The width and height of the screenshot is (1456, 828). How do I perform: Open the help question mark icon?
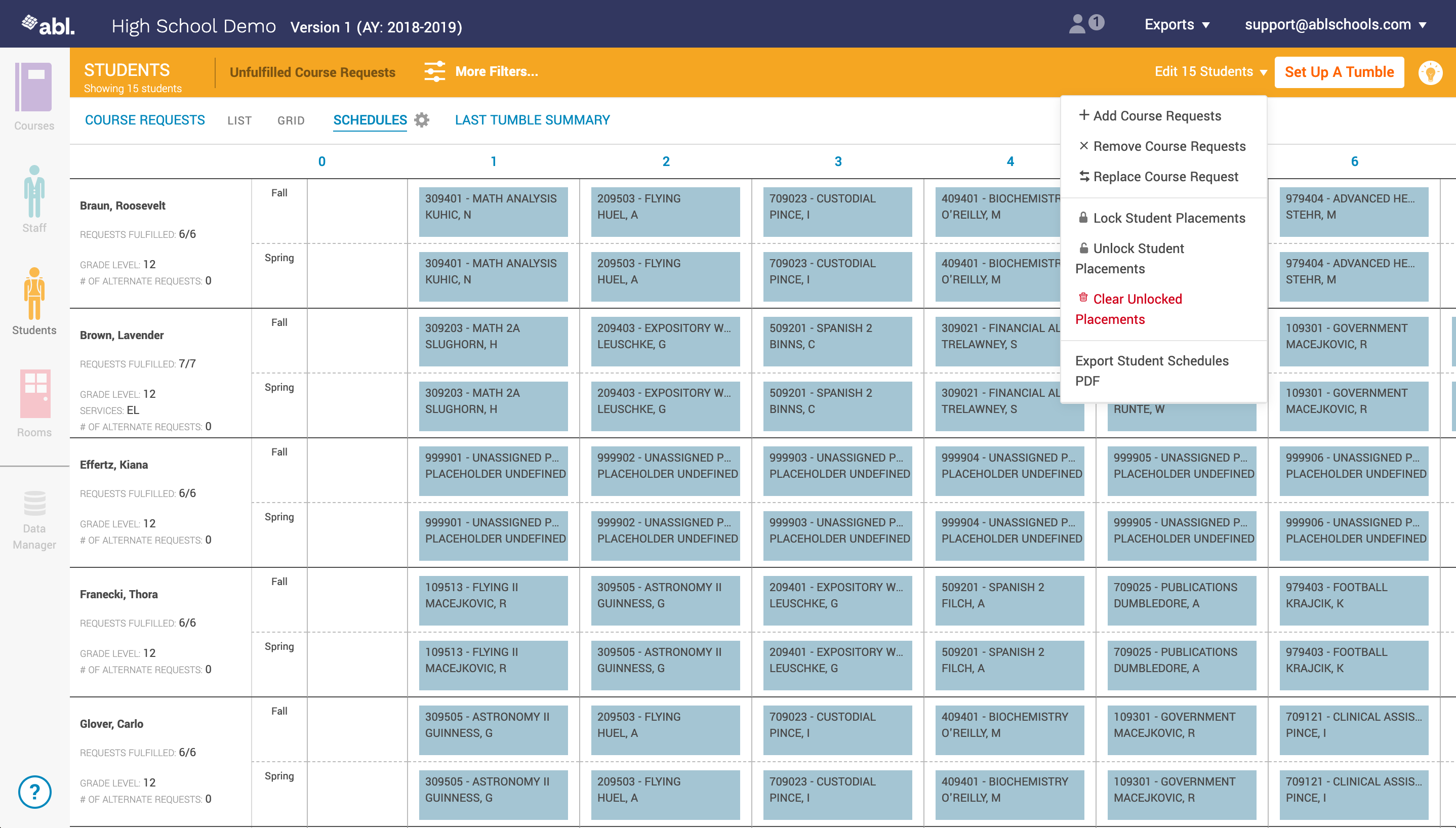(x=35, y=791)
